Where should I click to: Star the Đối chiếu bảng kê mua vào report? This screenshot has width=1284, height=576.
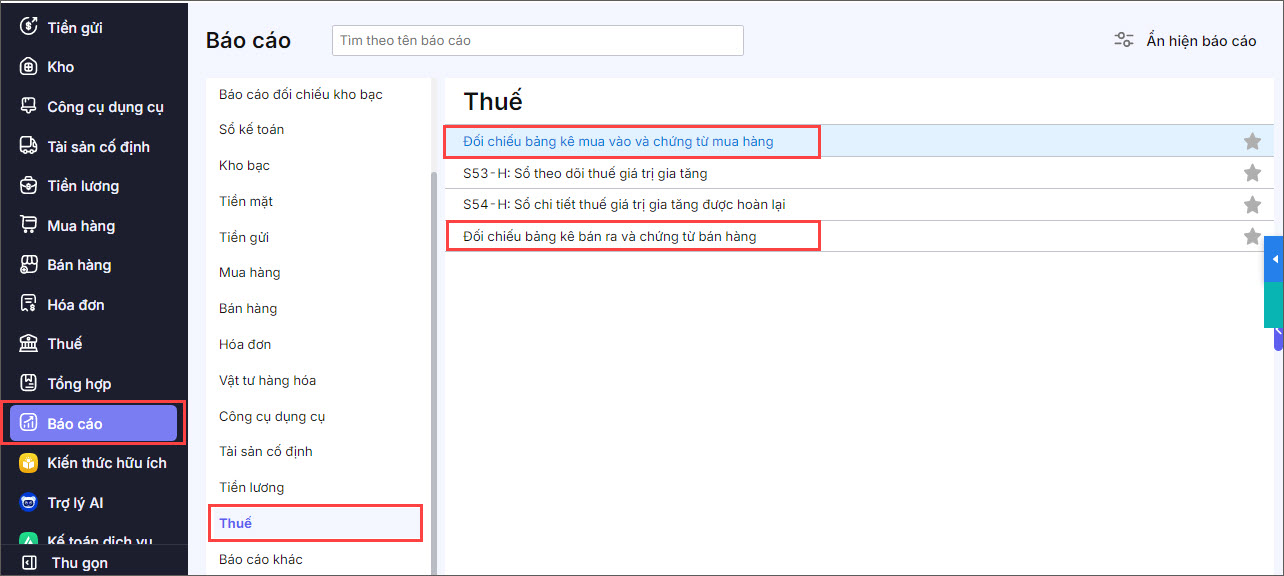(x=1252, y=142)
